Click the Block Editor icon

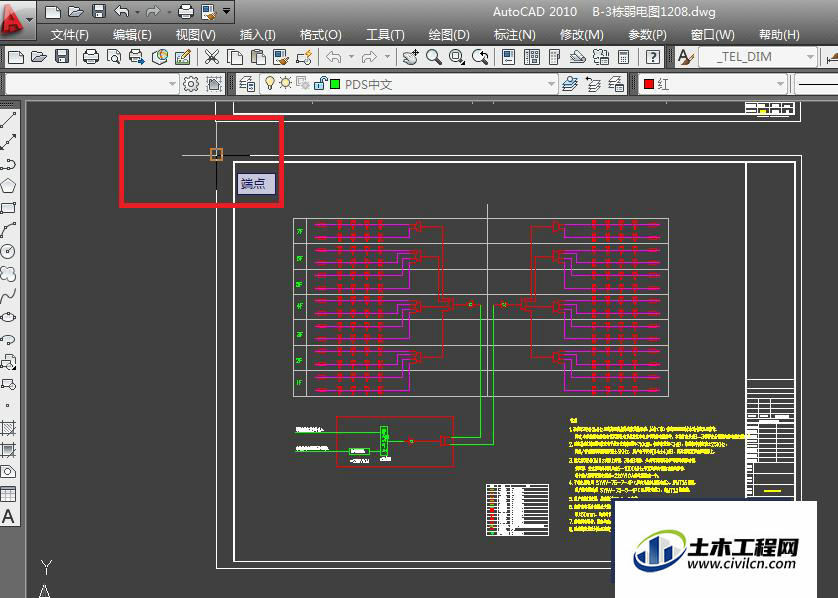[x=304, y=57]
